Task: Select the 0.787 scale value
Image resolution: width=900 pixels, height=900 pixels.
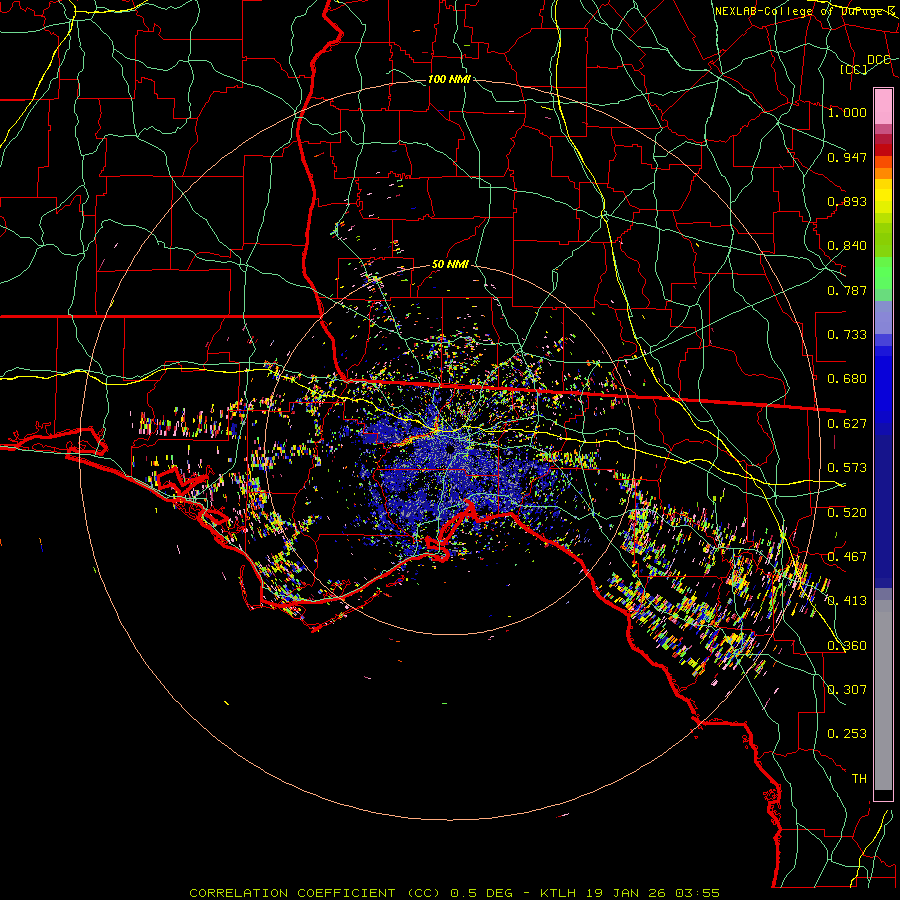Action: pos(847,290)
